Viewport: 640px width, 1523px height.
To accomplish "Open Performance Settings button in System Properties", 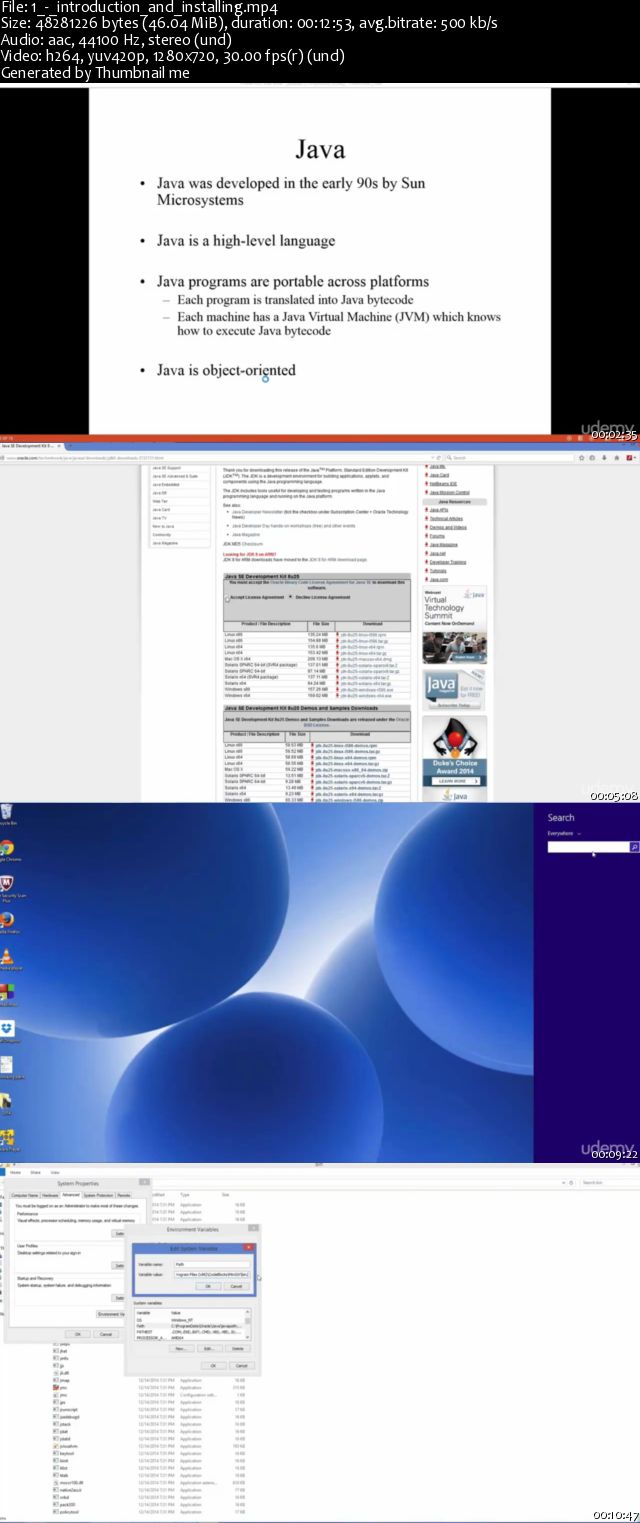I will pyautogui.click(x=119, y=1234).
